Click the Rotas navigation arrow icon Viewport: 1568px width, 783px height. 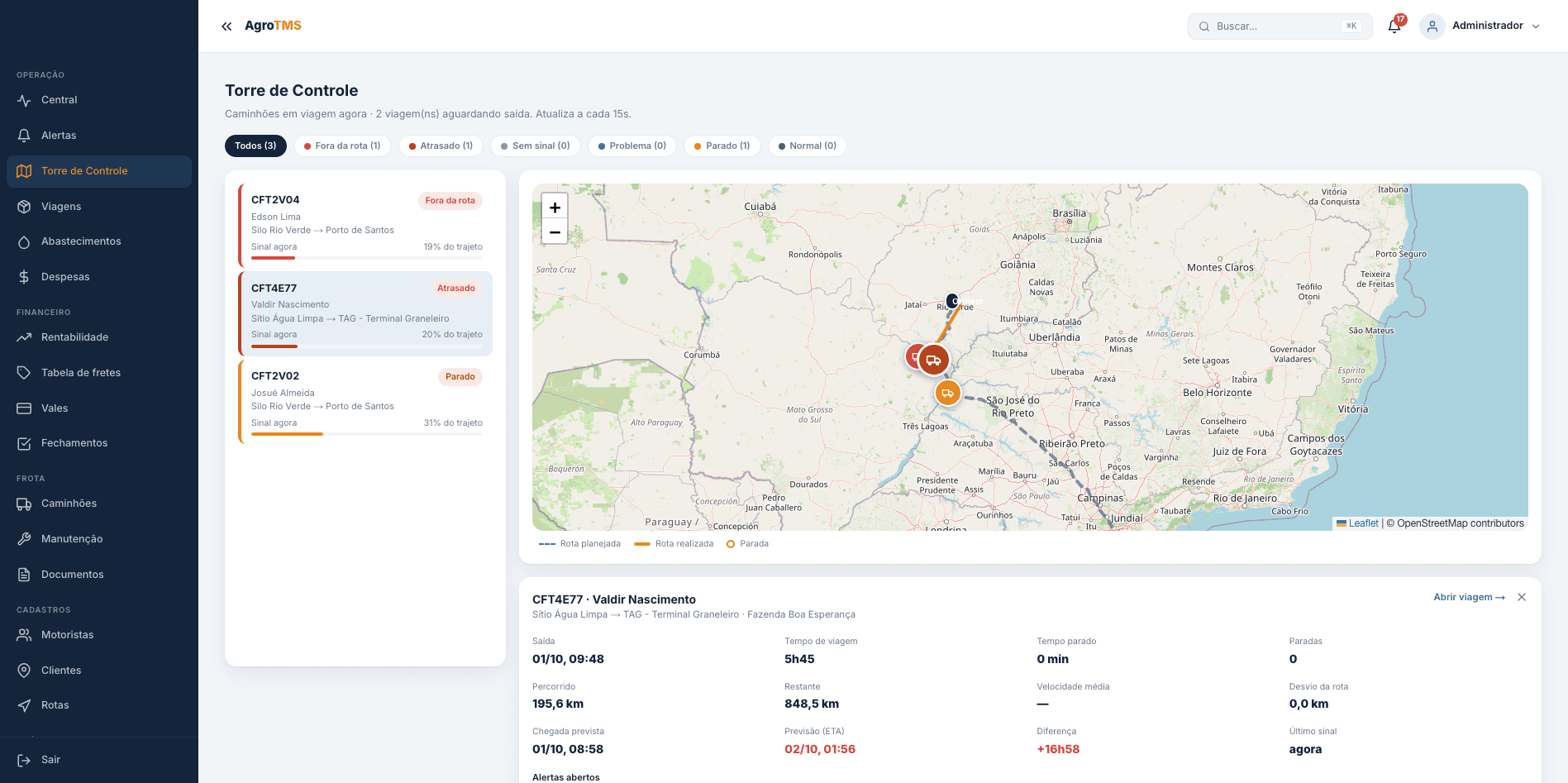pos(24,705)
